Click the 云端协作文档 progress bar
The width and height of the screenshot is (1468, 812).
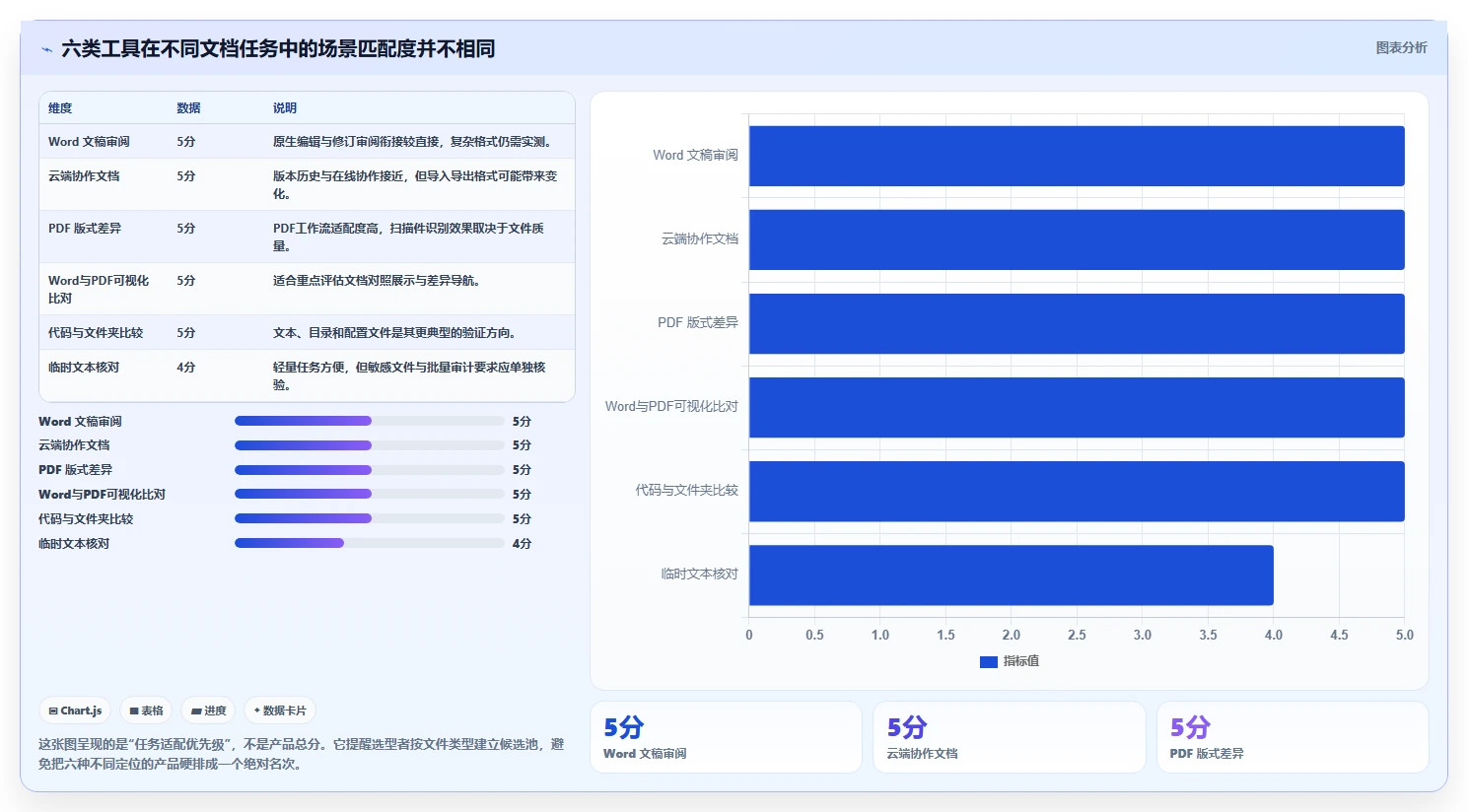pyautogui.click(x=370, y=445)
